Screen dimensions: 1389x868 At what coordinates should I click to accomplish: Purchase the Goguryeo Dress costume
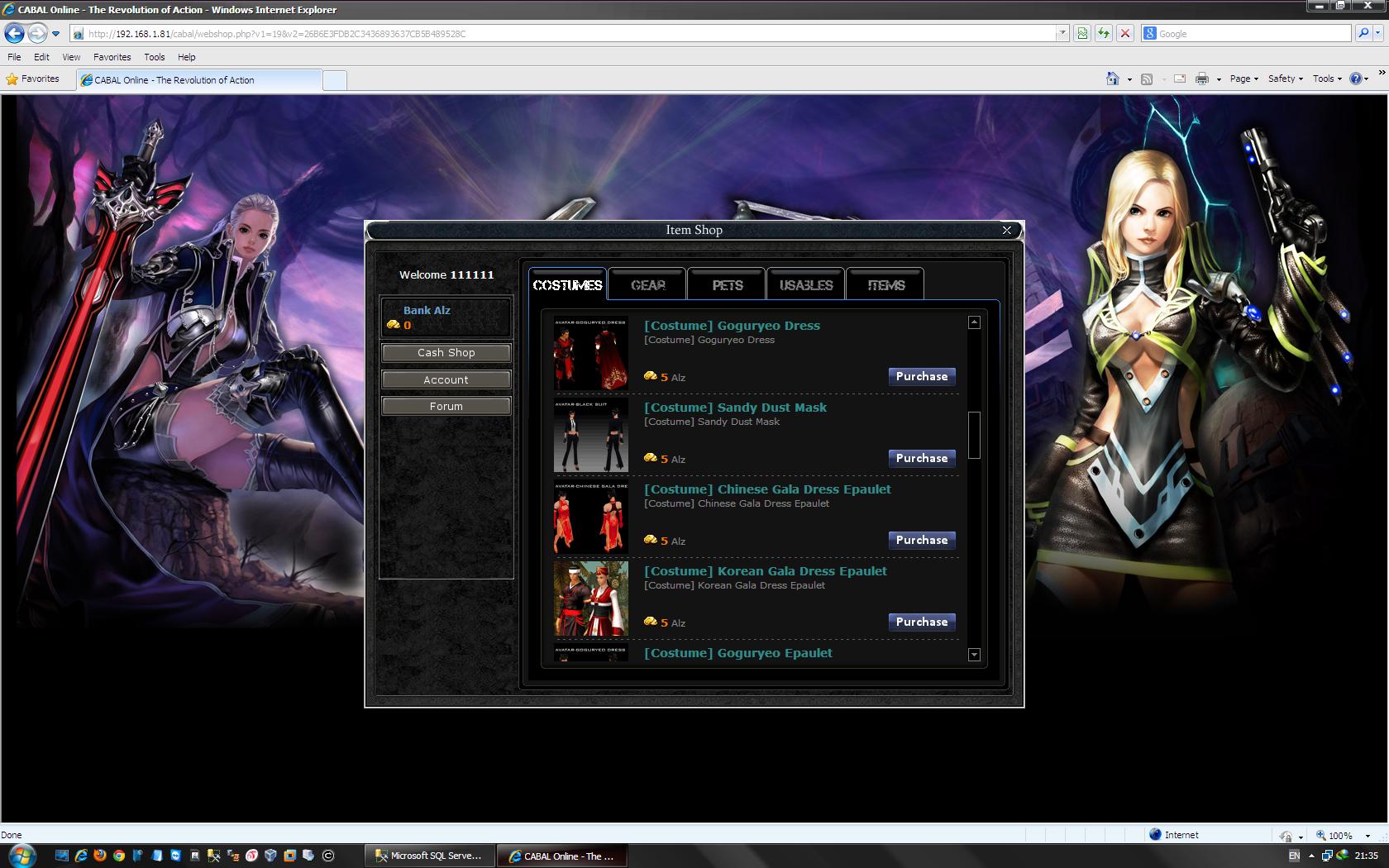(x=922, y=376)
